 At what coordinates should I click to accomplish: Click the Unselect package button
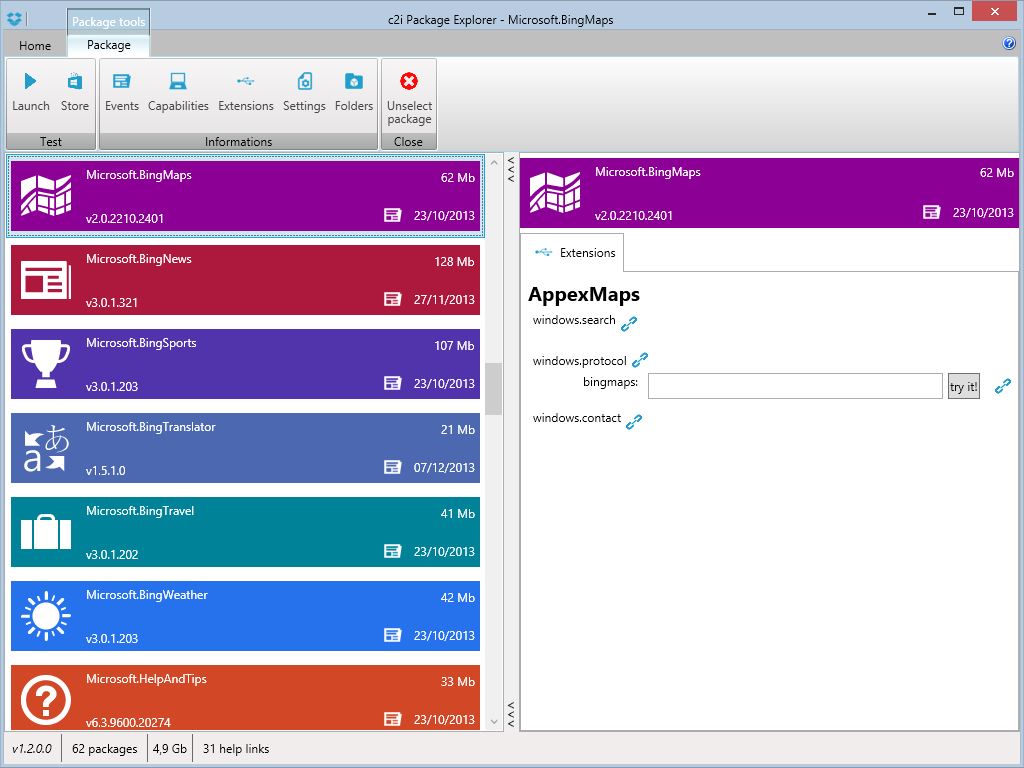click(409, 98)
